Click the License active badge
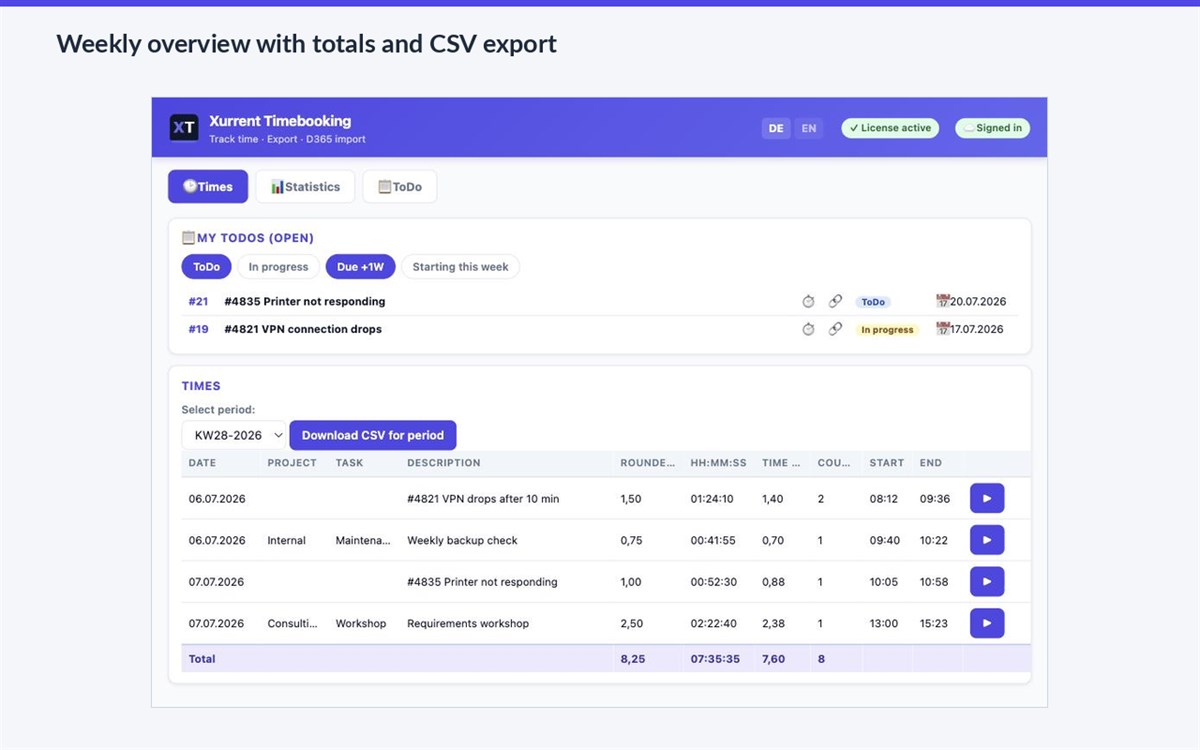 [890, 128]
